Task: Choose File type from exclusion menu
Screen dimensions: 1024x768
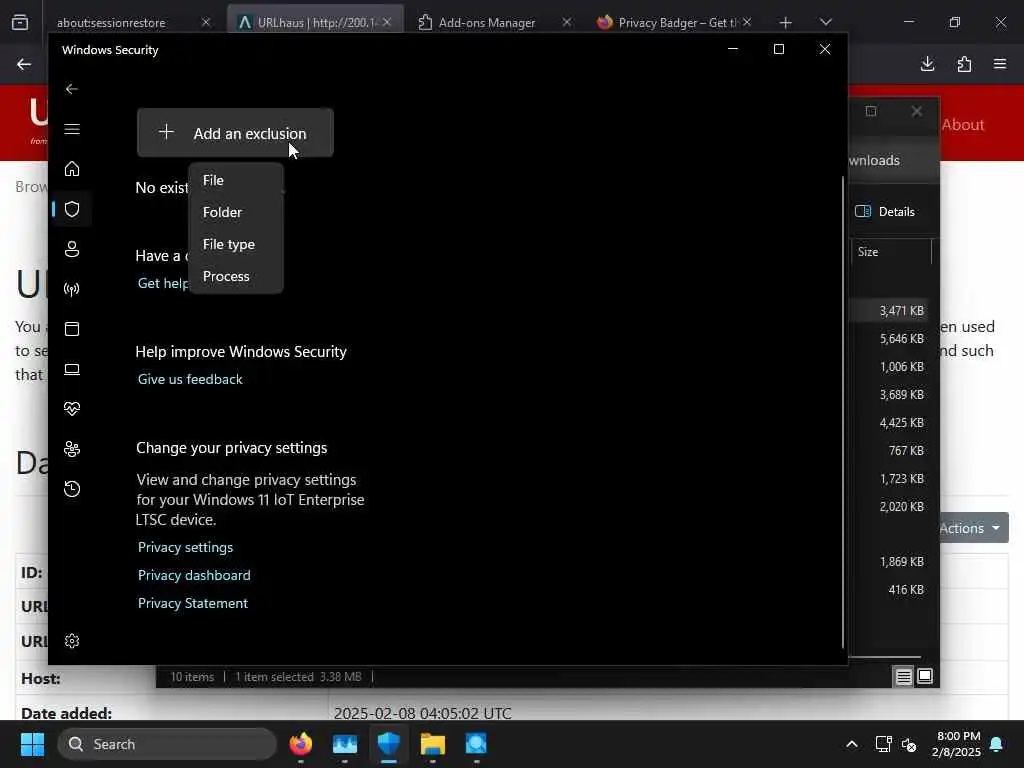Action: pyautogui.click(x=236, y=244)
